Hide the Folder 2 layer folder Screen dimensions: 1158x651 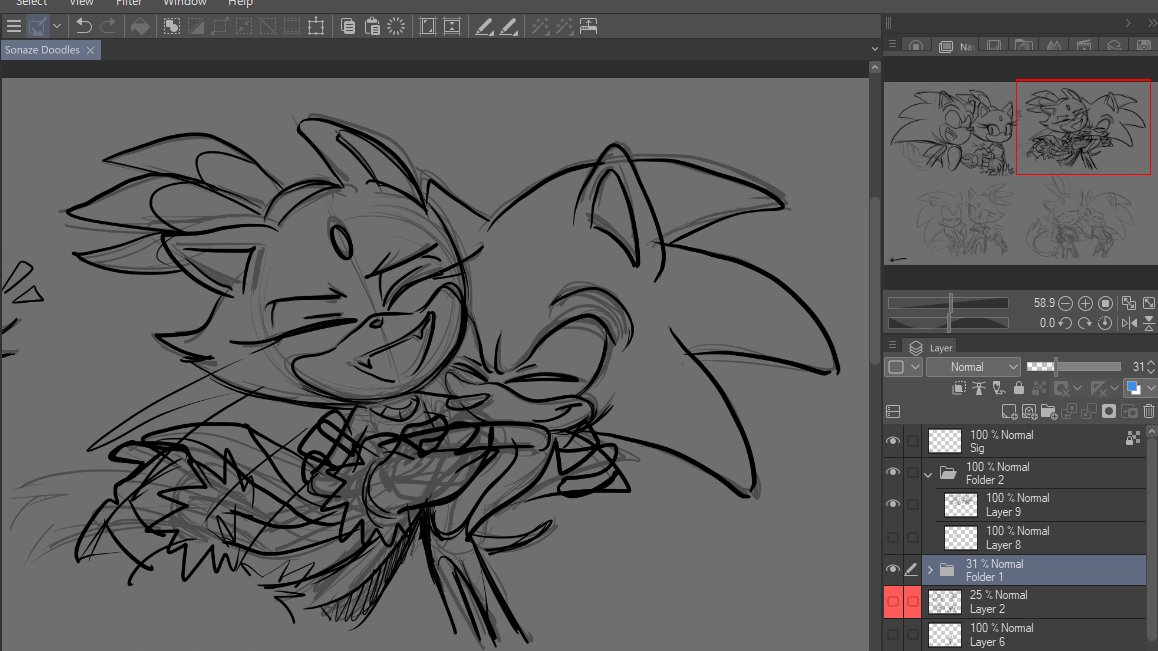(893, 472)
